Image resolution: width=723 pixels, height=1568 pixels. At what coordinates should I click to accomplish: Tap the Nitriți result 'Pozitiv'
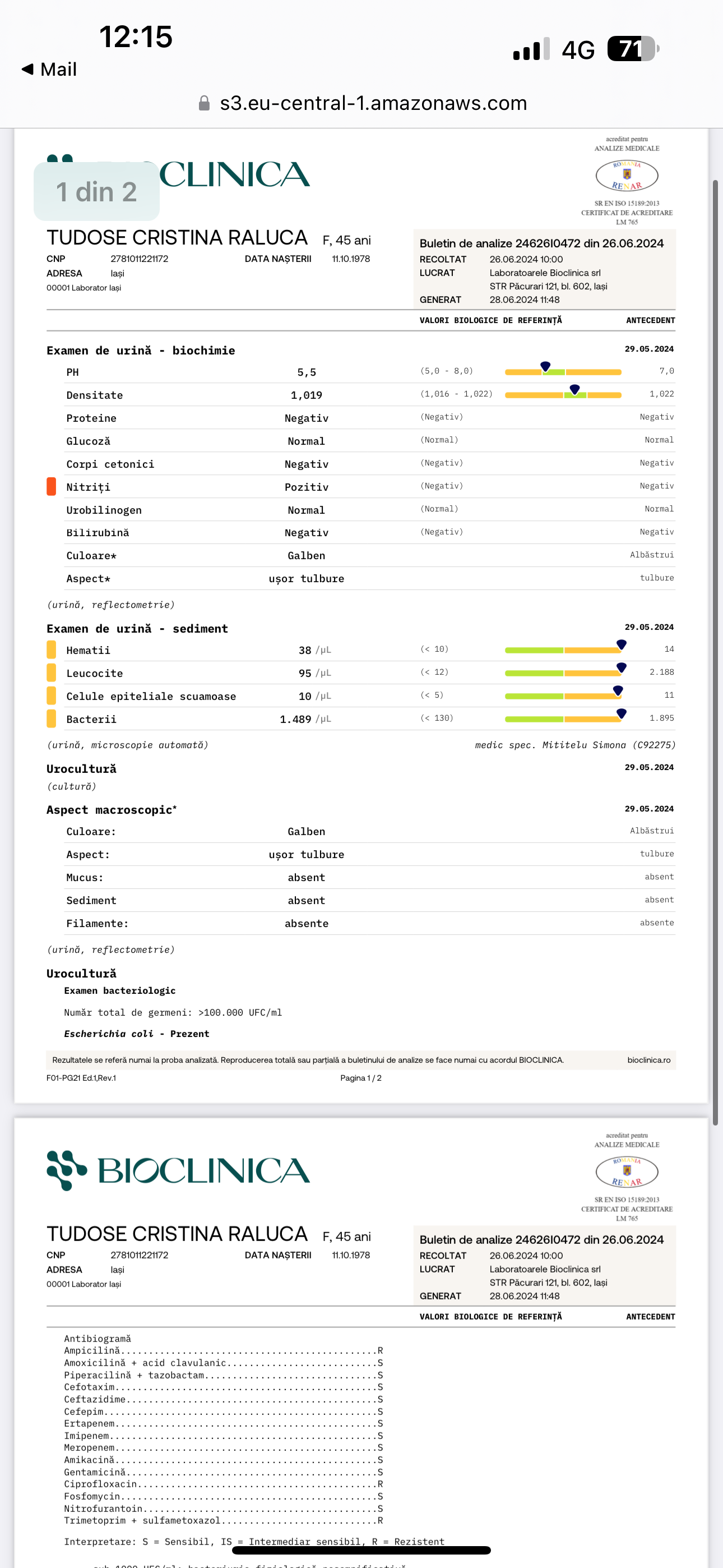click(x=306, y=487)
